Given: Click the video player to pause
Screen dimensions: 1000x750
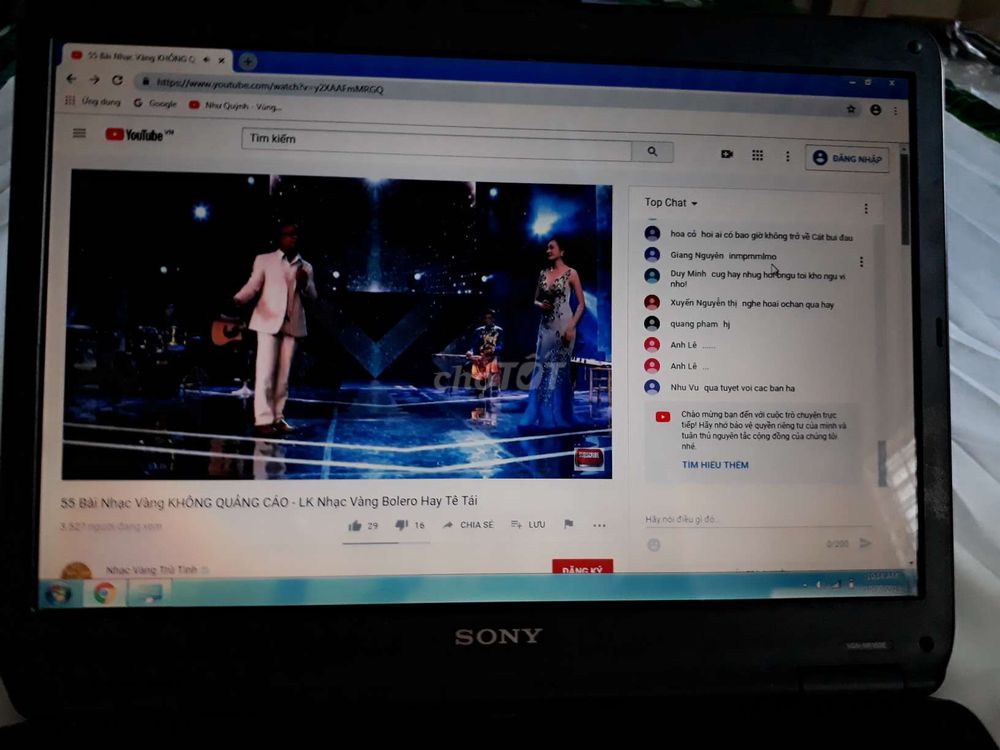Looking at the screenshot, I should (337, 325).
